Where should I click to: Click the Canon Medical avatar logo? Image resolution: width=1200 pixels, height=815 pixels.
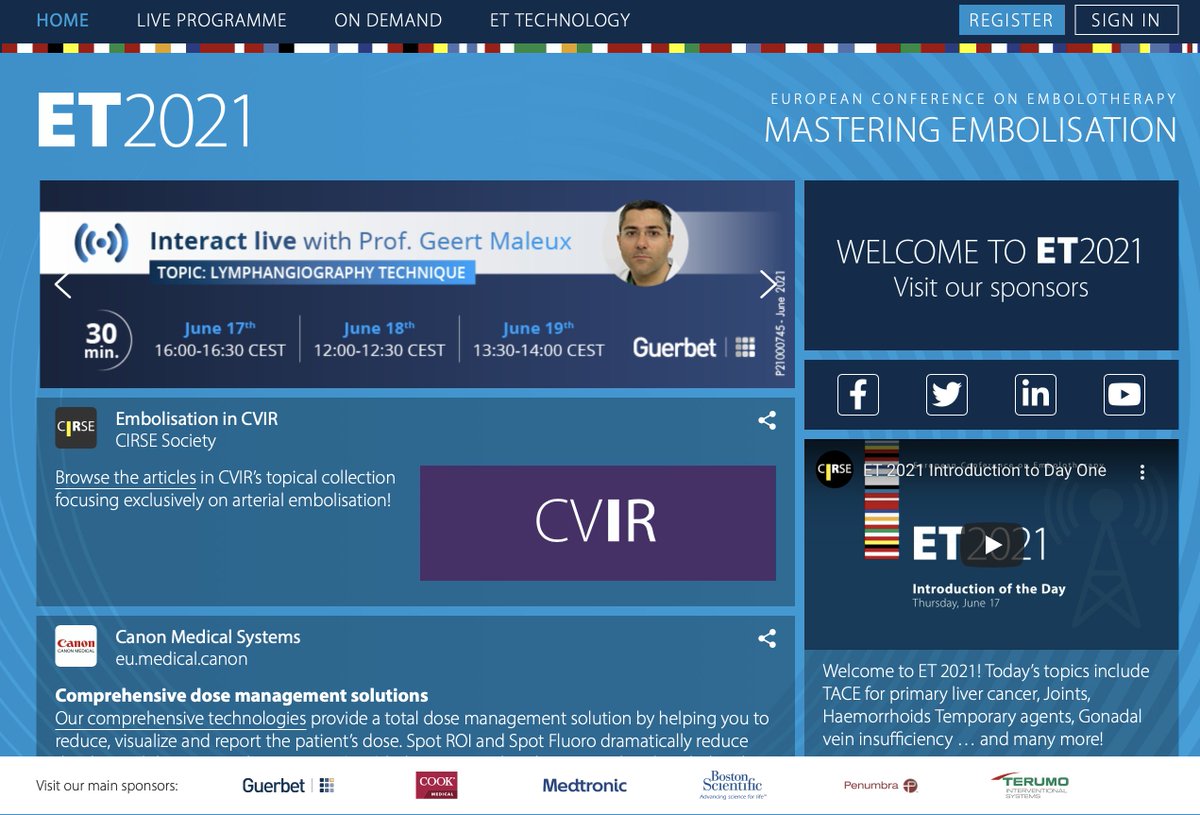coord(76,646)
